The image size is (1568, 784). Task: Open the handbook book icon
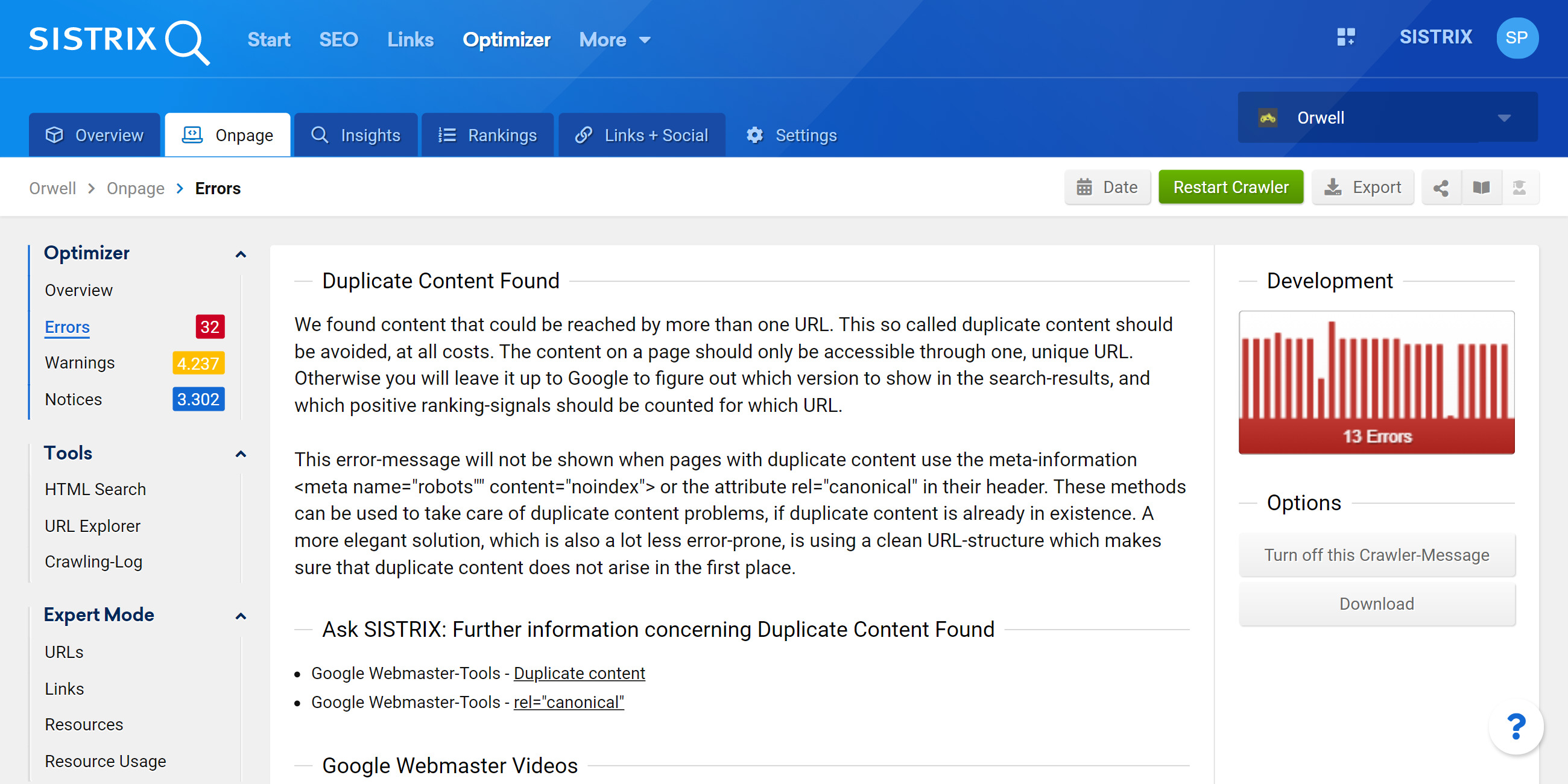1481,188
